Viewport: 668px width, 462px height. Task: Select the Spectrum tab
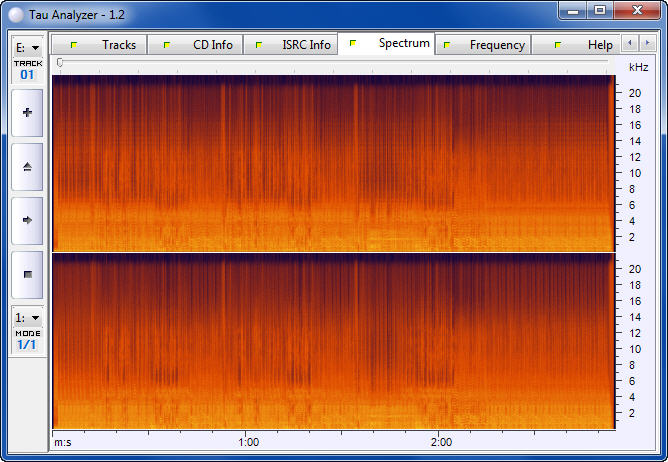390,44
